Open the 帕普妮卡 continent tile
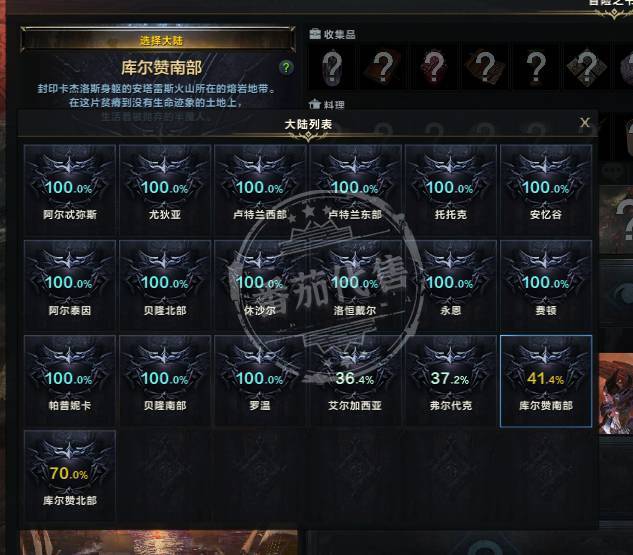 70,380
